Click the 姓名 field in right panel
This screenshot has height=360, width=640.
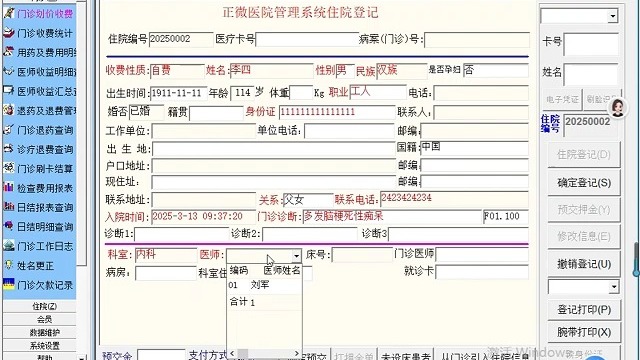591,75
